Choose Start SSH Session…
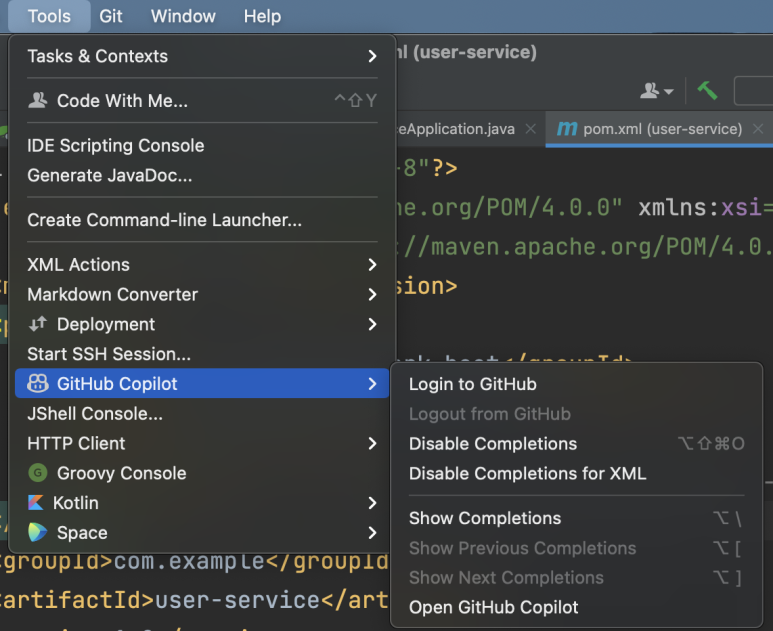 point(202,354)
